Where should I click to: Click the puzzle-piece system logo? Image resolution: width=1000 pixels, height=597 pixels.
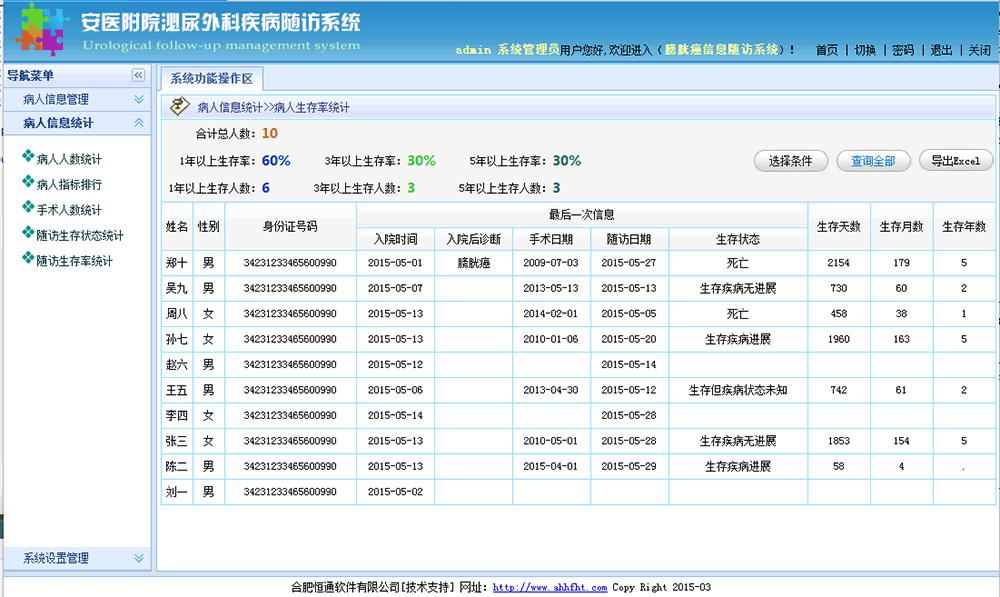click(41, 29)
